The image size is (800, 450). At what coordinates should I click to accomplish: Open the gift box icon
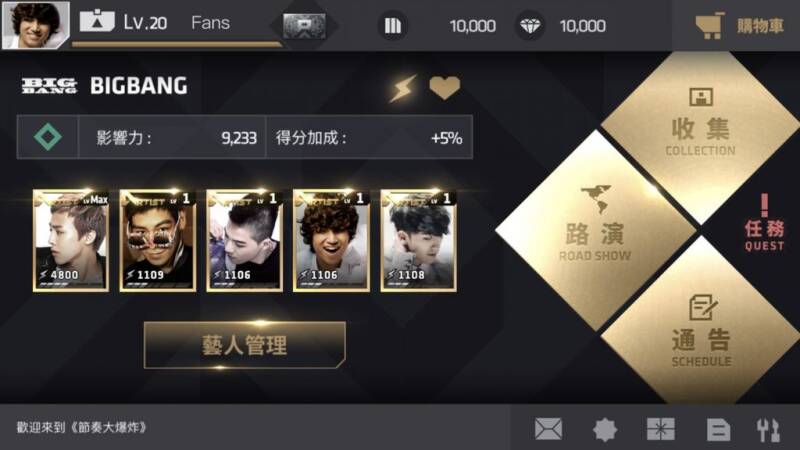(661, 429)
